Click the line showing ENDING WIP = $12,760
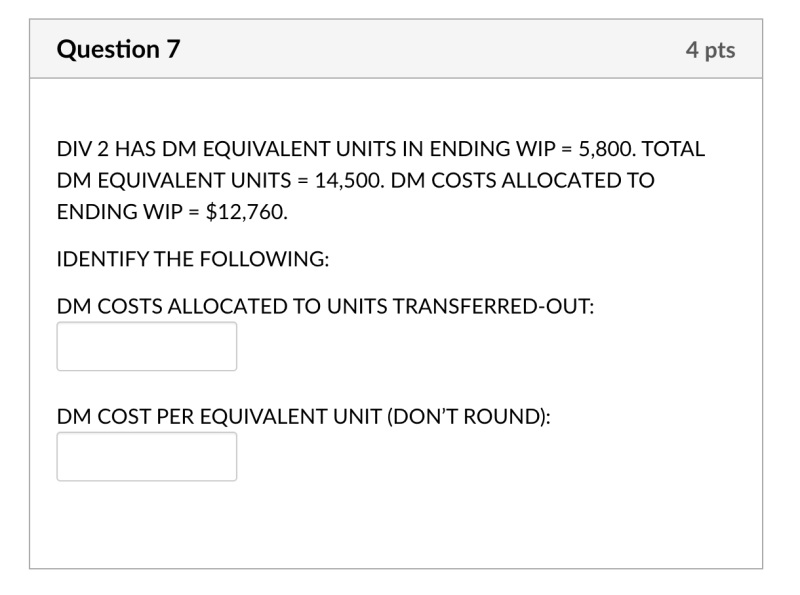The height and width of the screenshot is (595, 800). [x=170, y=210]
